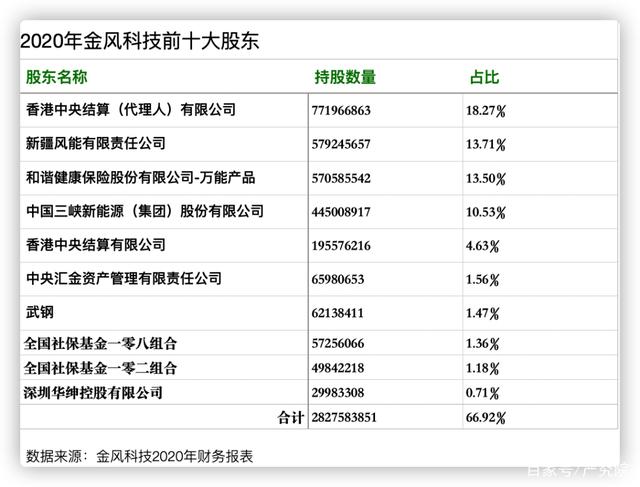This screenshot has height=487, width=640.
Task: Click percentage 13.50%
Action: pos(486,178)
